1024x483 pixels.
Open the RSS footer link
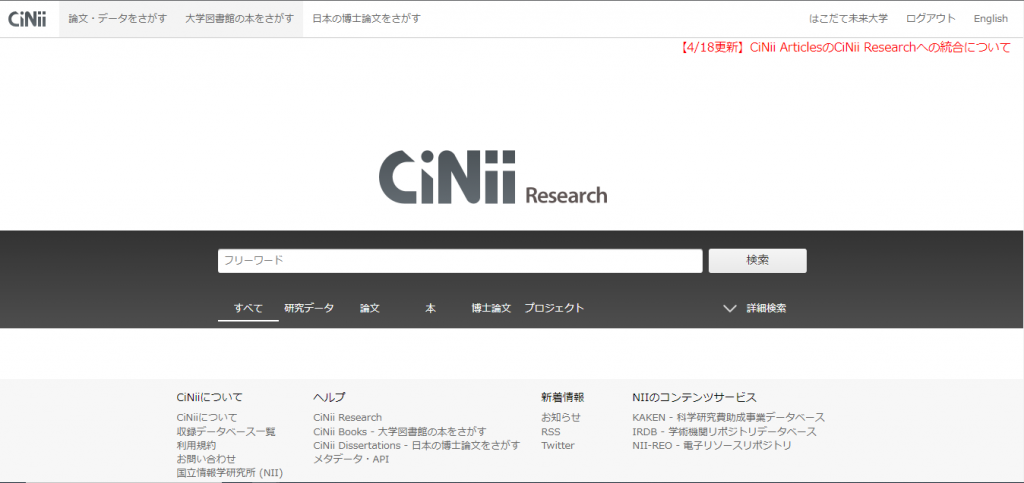click(551, 431)
